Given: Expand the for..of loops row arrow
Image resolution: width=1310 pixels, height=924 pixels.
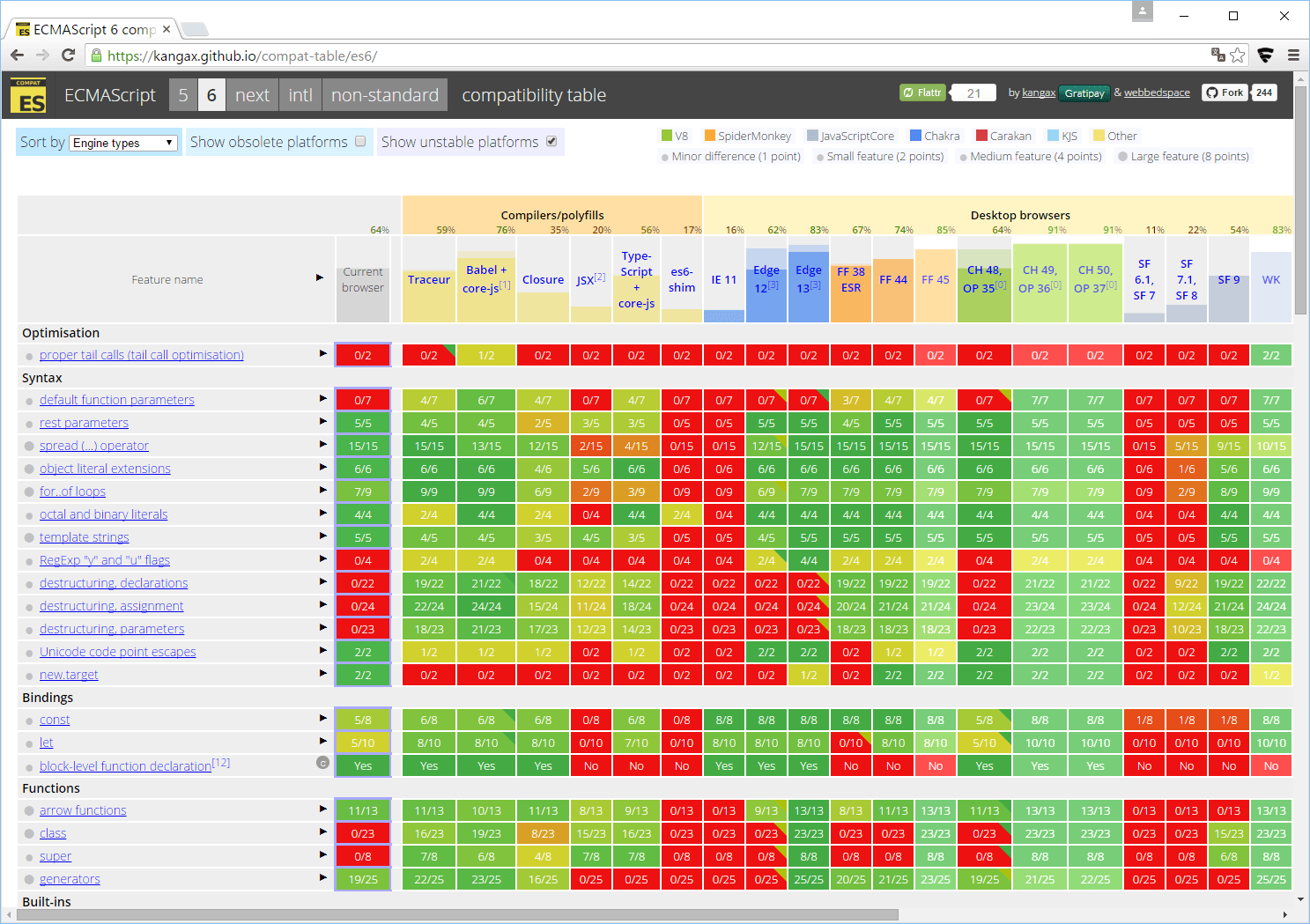Looking at the screenshot, I should click(322, 490).
